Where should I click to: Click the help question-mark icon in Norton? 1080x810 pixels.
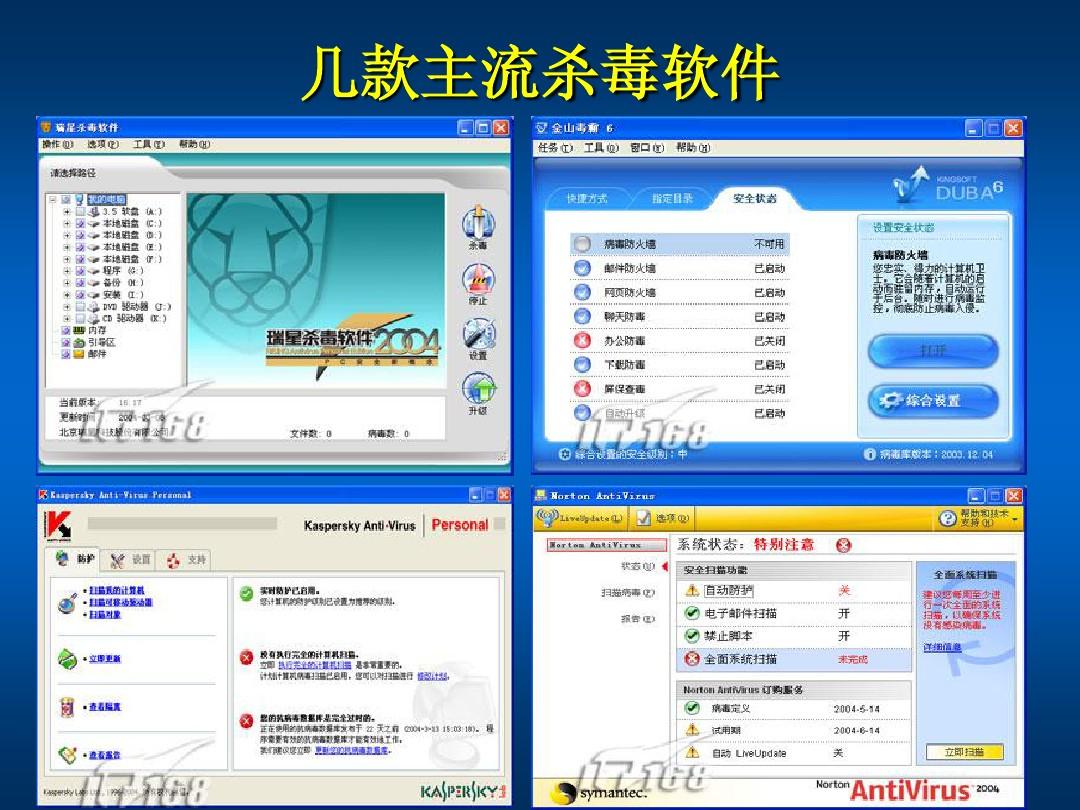pyautogui.click(x=948, y=519)
